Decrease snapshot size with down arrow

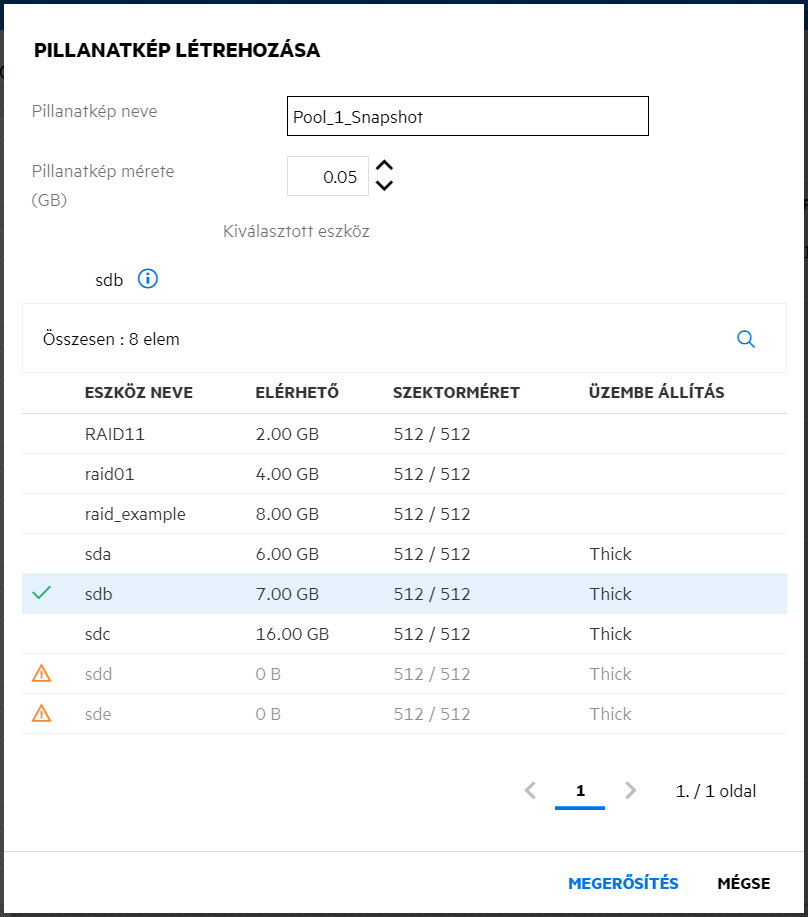click(x=384, y=185)
